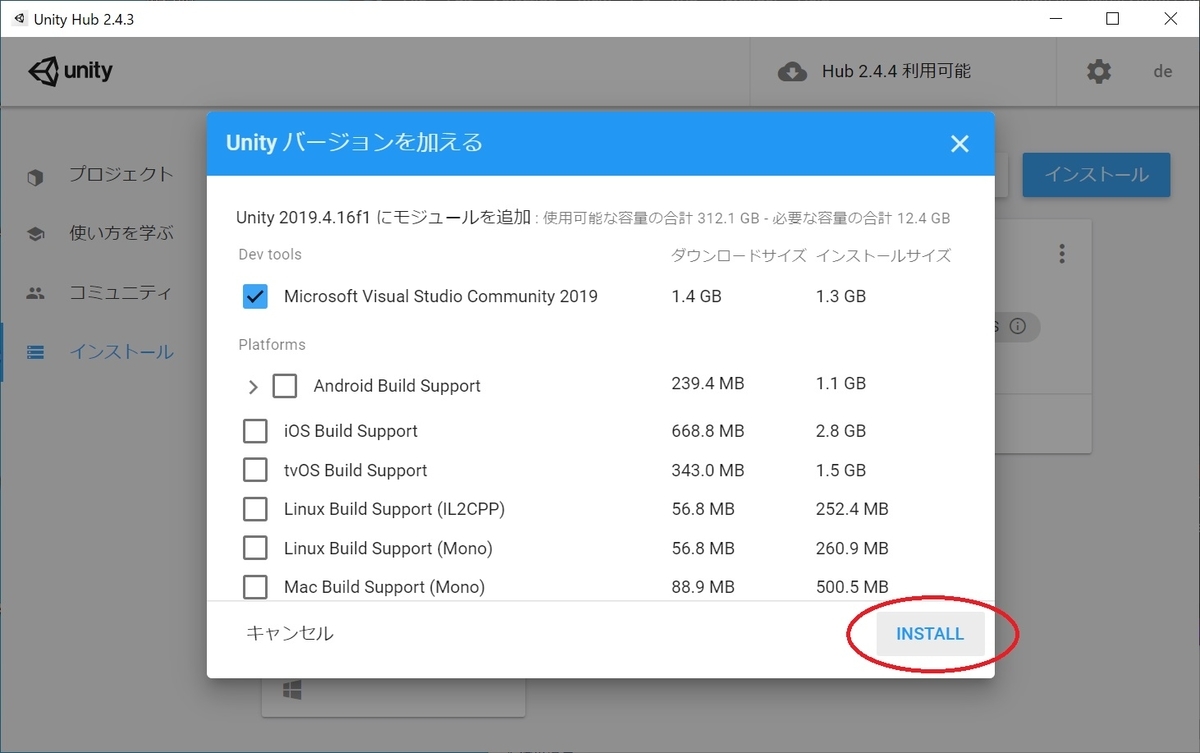Open the three-dot menu on install card
This screenshot has width=1200, height=753.
1062,254
